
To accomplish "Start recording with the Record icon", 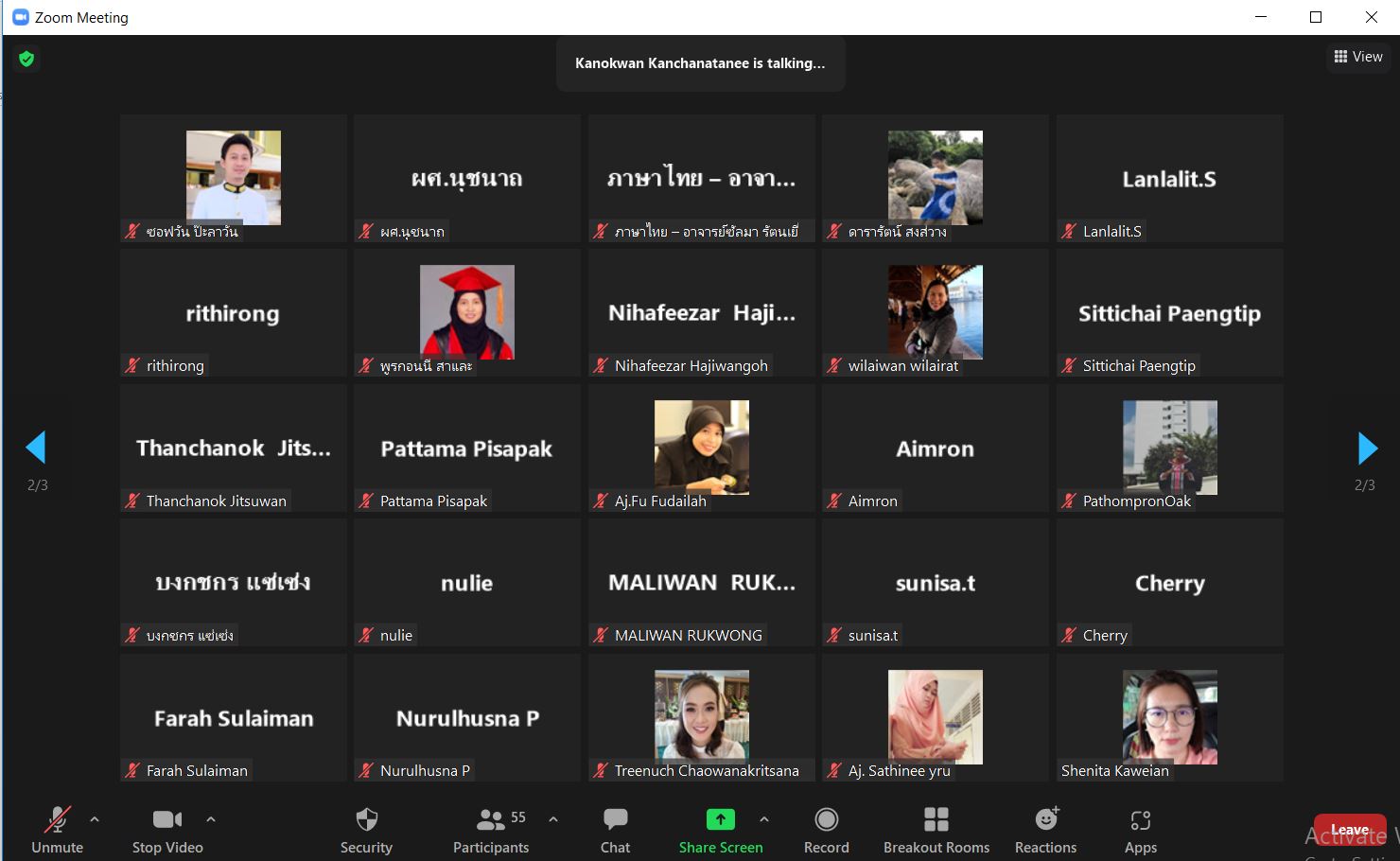I will 826,819.
